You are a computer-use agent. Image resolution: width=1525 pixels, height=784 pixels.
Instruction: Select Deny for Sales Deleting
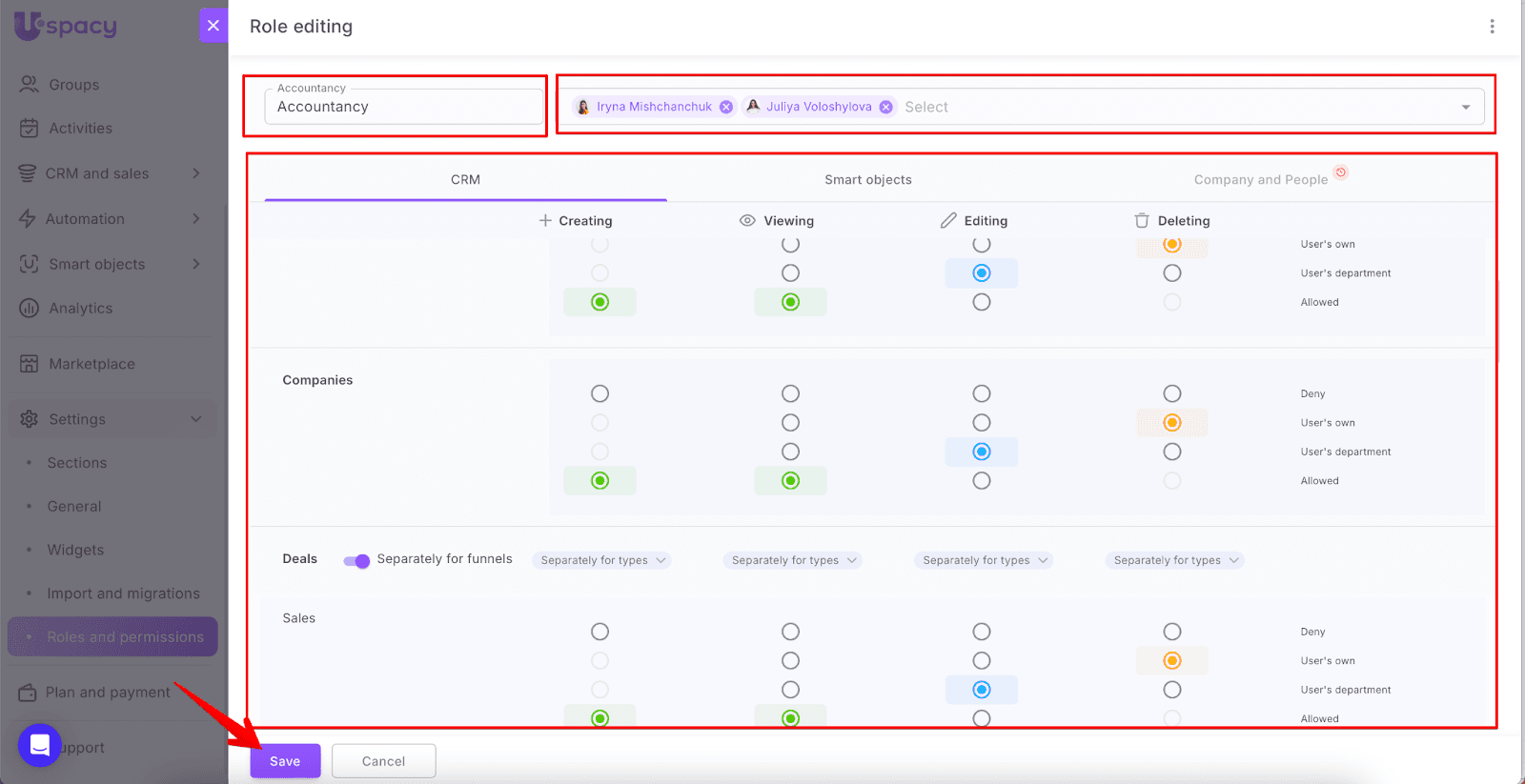point(1172,632)
